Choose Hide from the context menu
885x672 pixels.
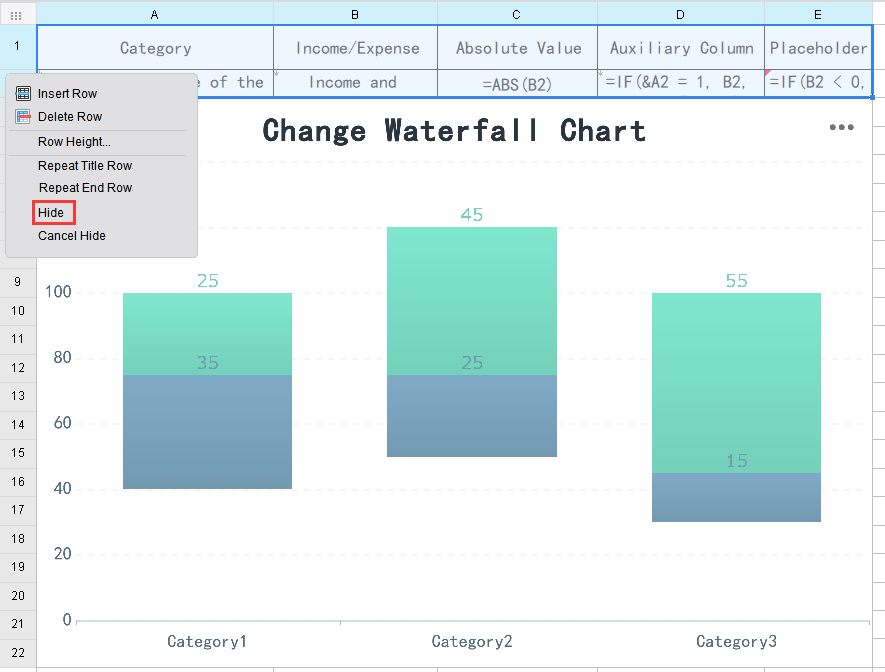click(53, 212)
